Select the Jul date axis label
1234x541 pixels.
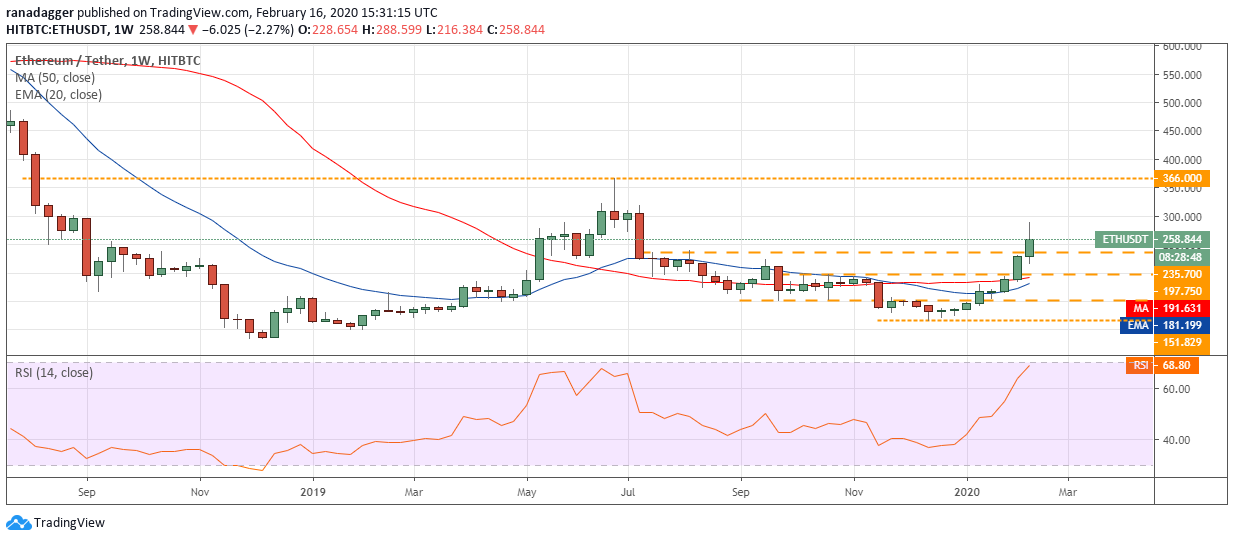point(628,491)
